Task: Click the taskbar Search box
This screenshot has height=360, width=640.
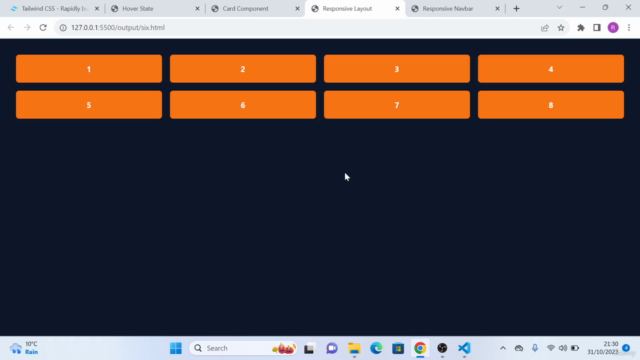Action: coord(243,348)
